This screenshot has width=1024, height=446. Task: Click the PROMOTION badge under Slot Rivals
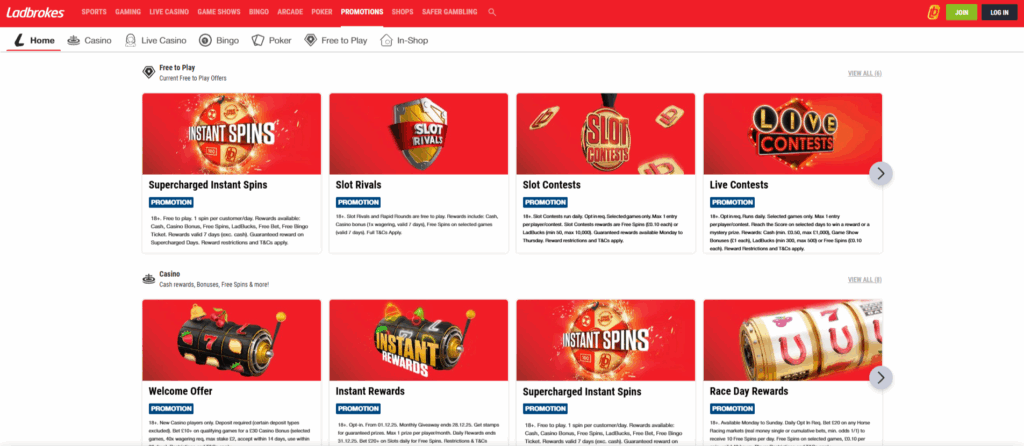(358, 202)
